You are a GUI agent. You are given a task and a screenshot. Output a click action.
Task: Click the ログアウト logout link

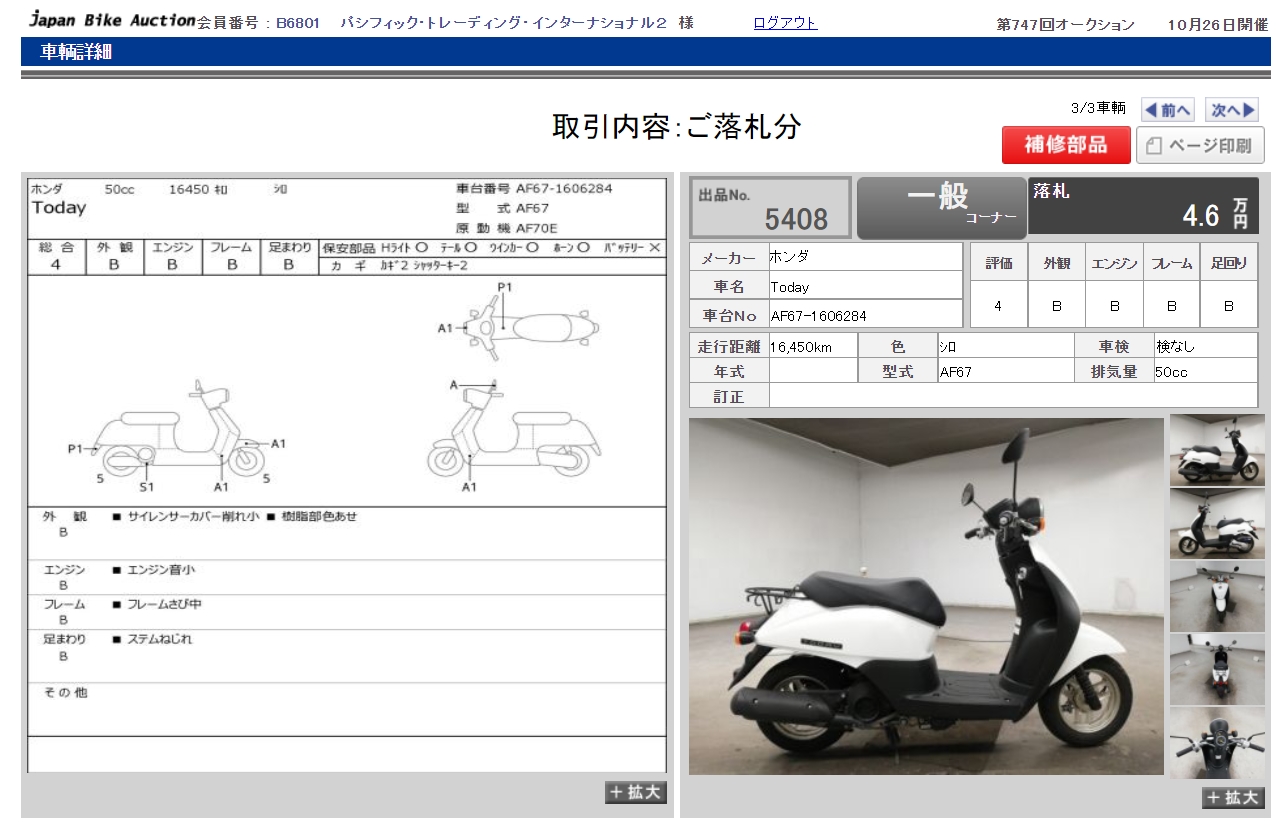point(785,23)
